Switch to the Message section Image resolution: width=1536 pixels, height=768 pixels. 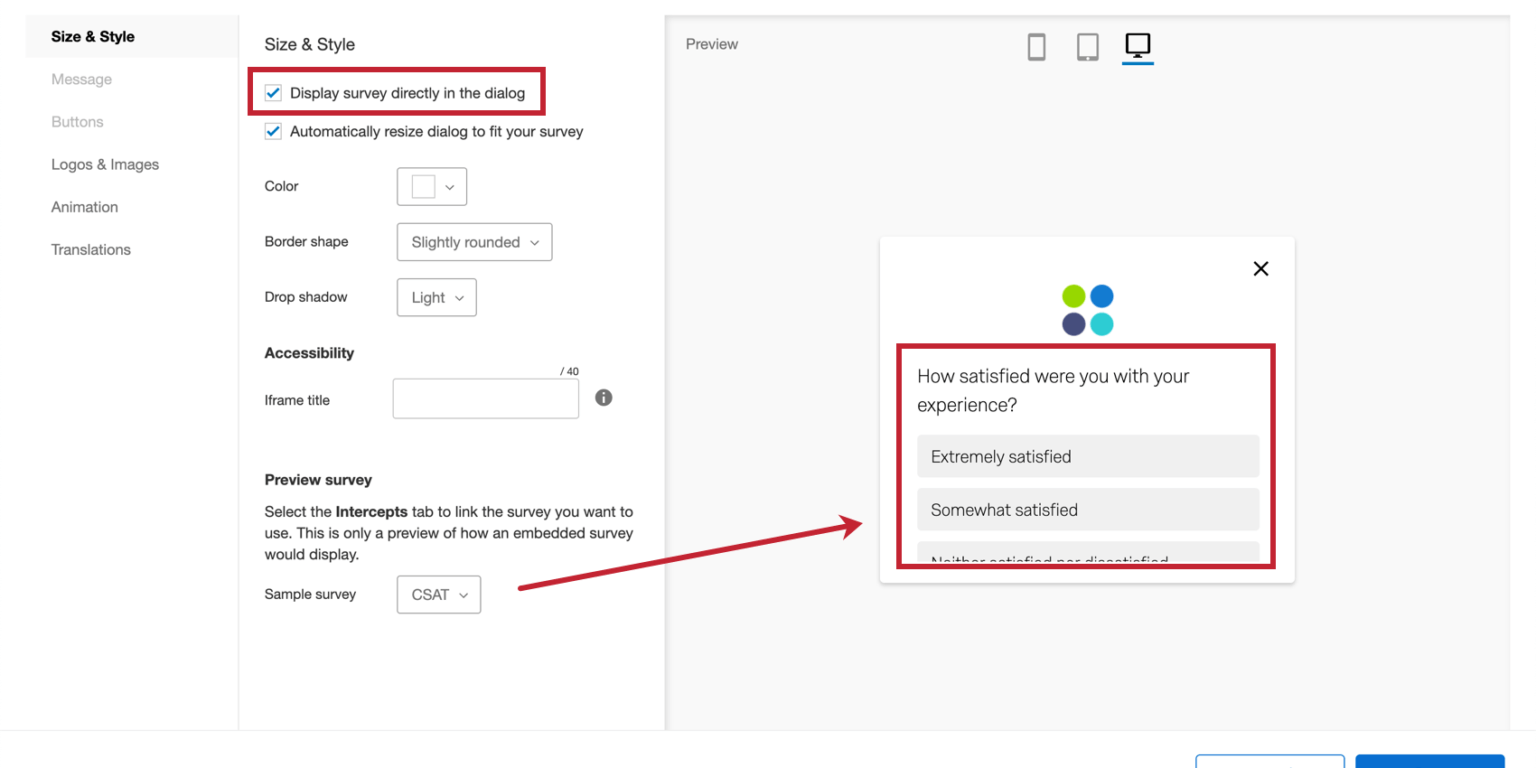[81, 79]
